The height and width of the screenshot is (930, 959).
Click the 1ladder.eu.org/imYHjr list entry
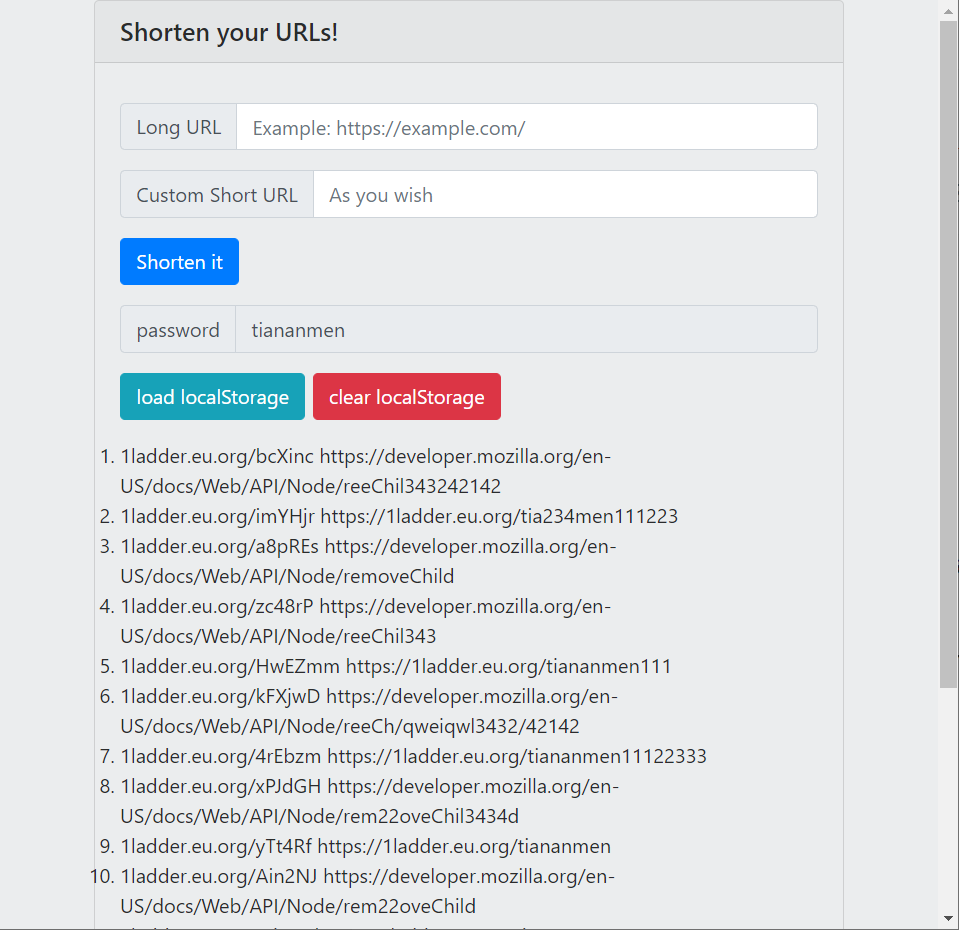(x=218, y=517)
